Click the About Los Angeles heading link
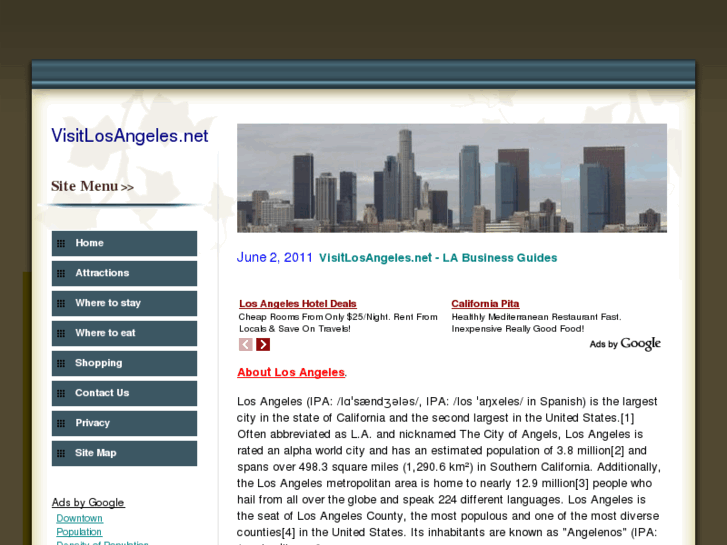Viewport: 727px width, 545px height. point(291,372)
